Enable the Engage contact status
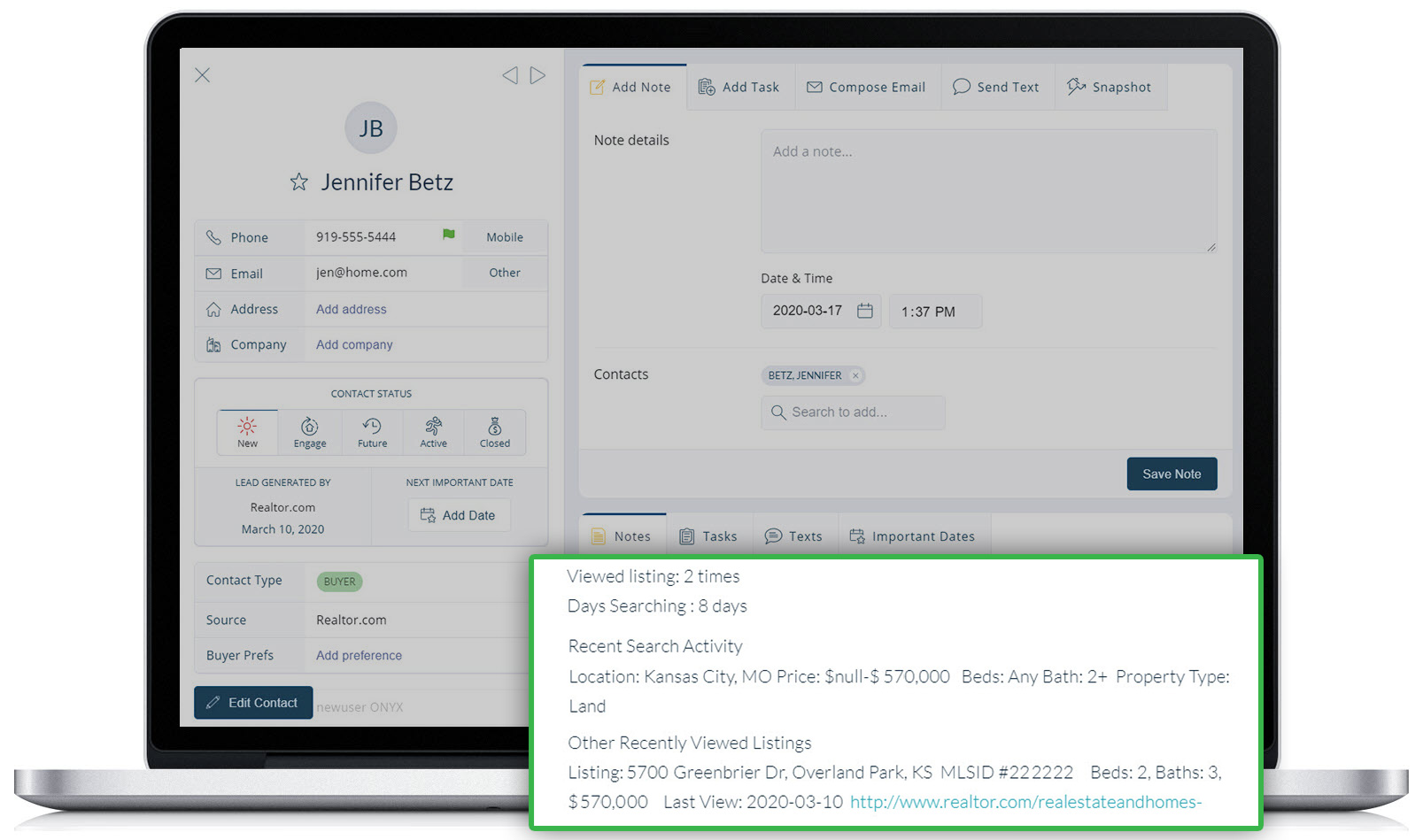 pos(309,432)
